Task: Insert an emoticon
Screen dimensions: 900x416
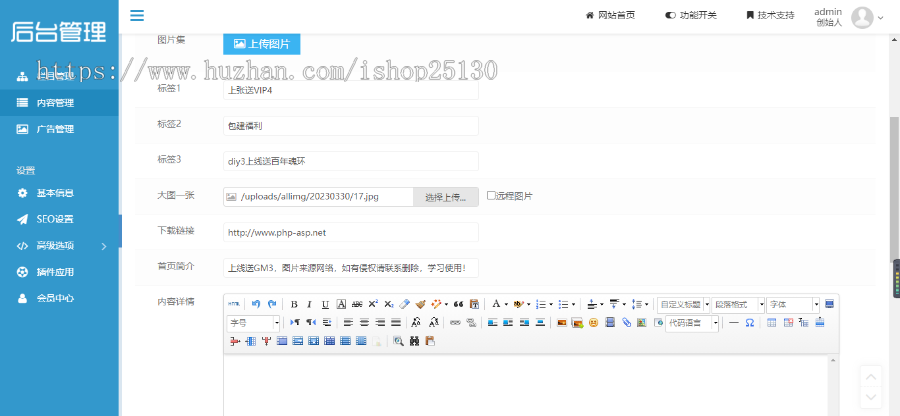Action: pyautogui.click(x=593, y=322)
